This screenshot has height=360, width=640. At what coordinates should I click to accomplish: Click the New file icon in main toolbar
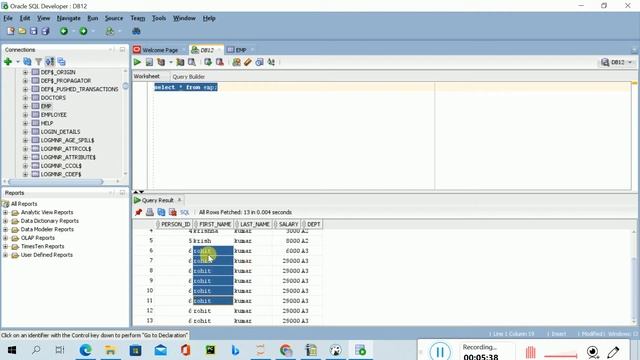[x=11, y=31]
